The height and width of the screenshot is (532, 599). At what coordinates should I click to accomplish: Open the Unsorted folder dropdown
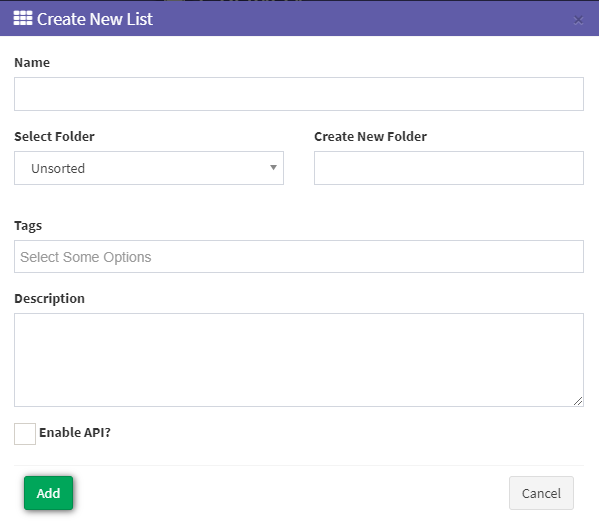pos(149,168)
